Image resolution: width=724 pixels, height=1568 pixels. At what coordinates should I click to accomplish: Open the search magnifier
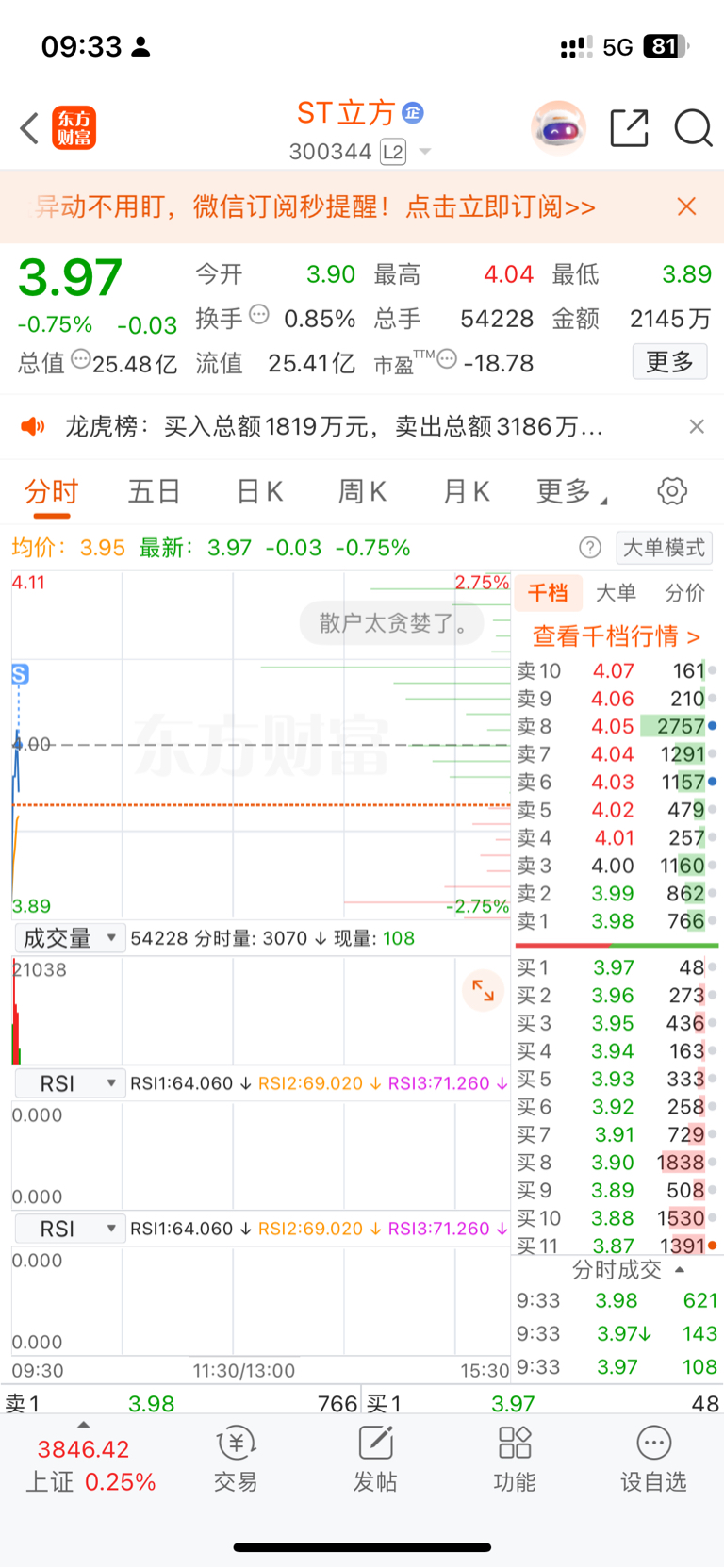(x=693, y=128)
